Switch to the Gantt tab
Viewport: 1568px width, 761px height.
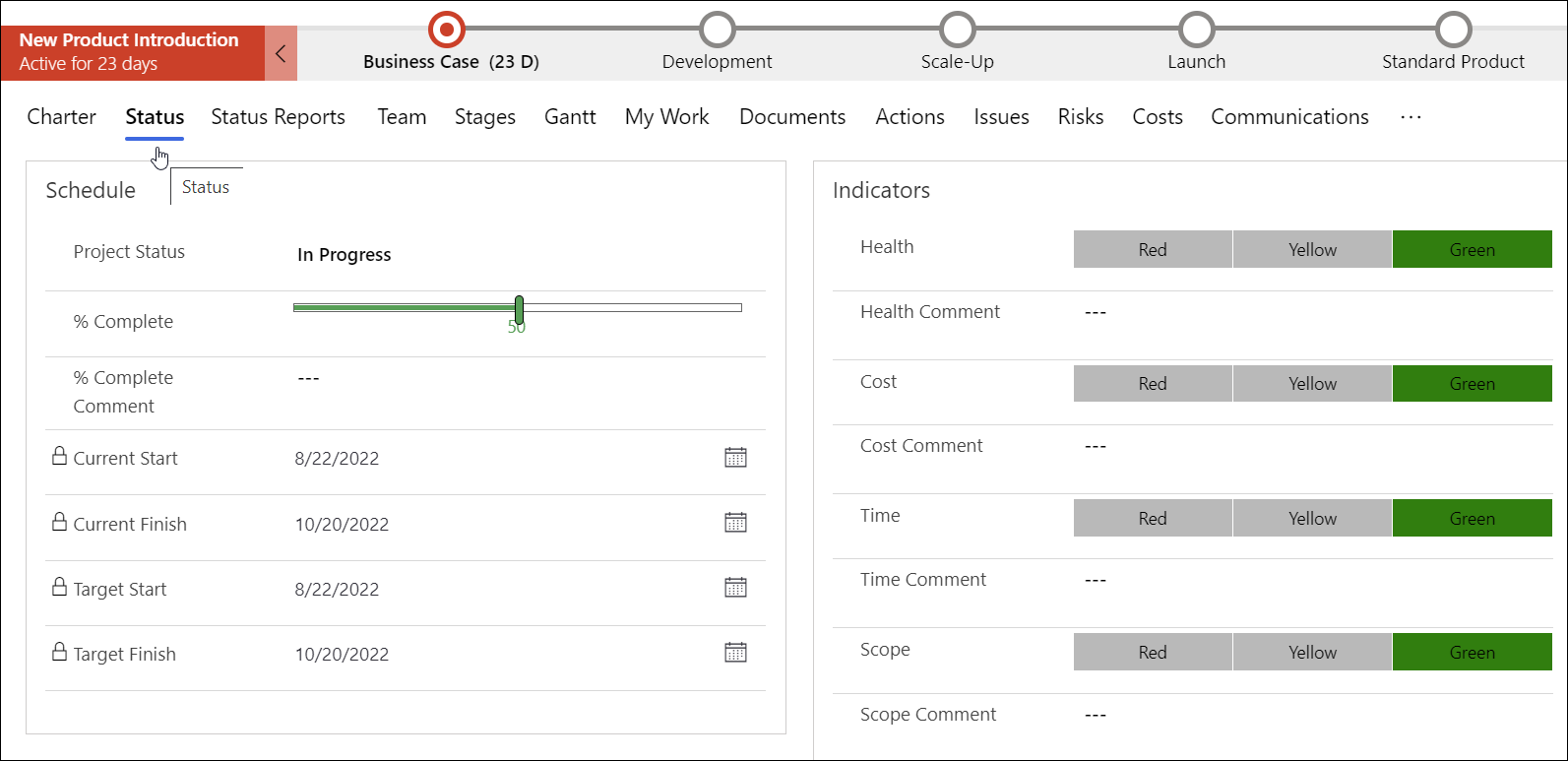tap(570, 117)
